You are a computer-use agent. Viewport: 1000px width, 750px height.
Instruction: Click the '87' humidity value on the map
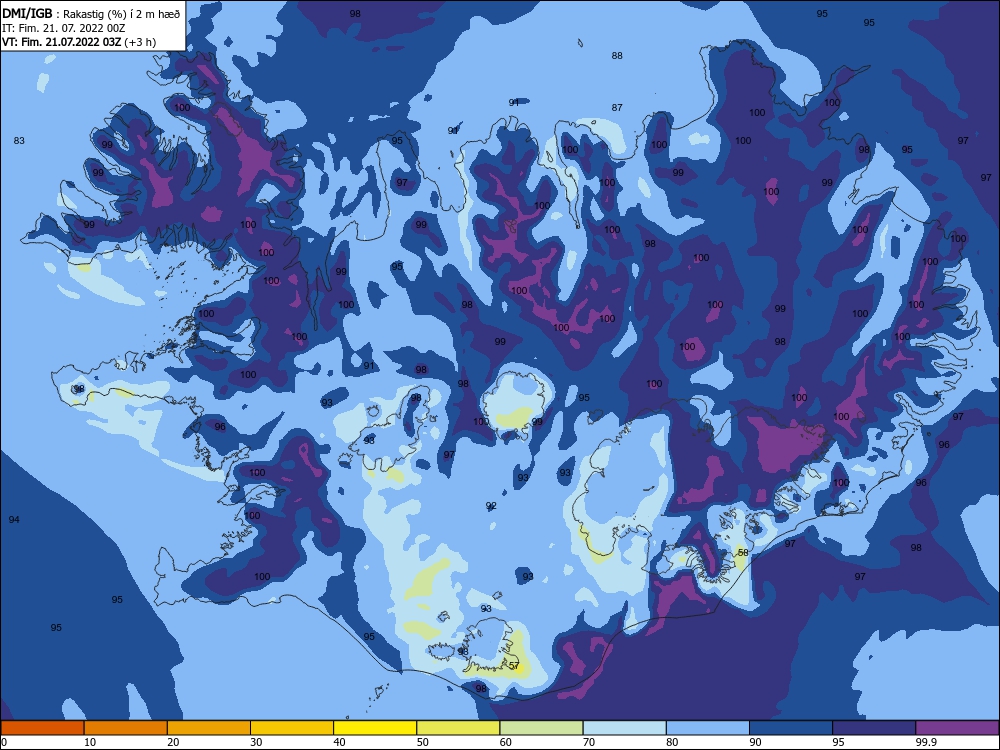click(617, 107)
